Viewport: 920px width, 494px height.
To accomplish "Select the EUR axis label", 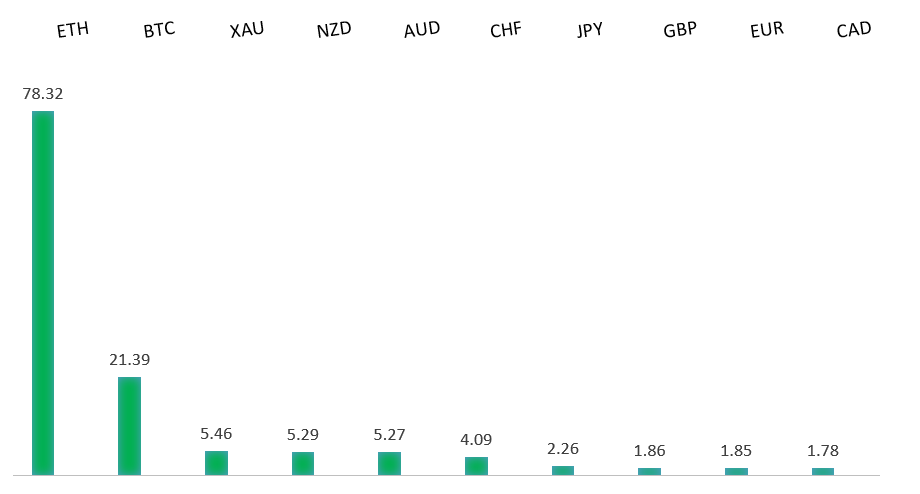I will (x=766, y=30).
